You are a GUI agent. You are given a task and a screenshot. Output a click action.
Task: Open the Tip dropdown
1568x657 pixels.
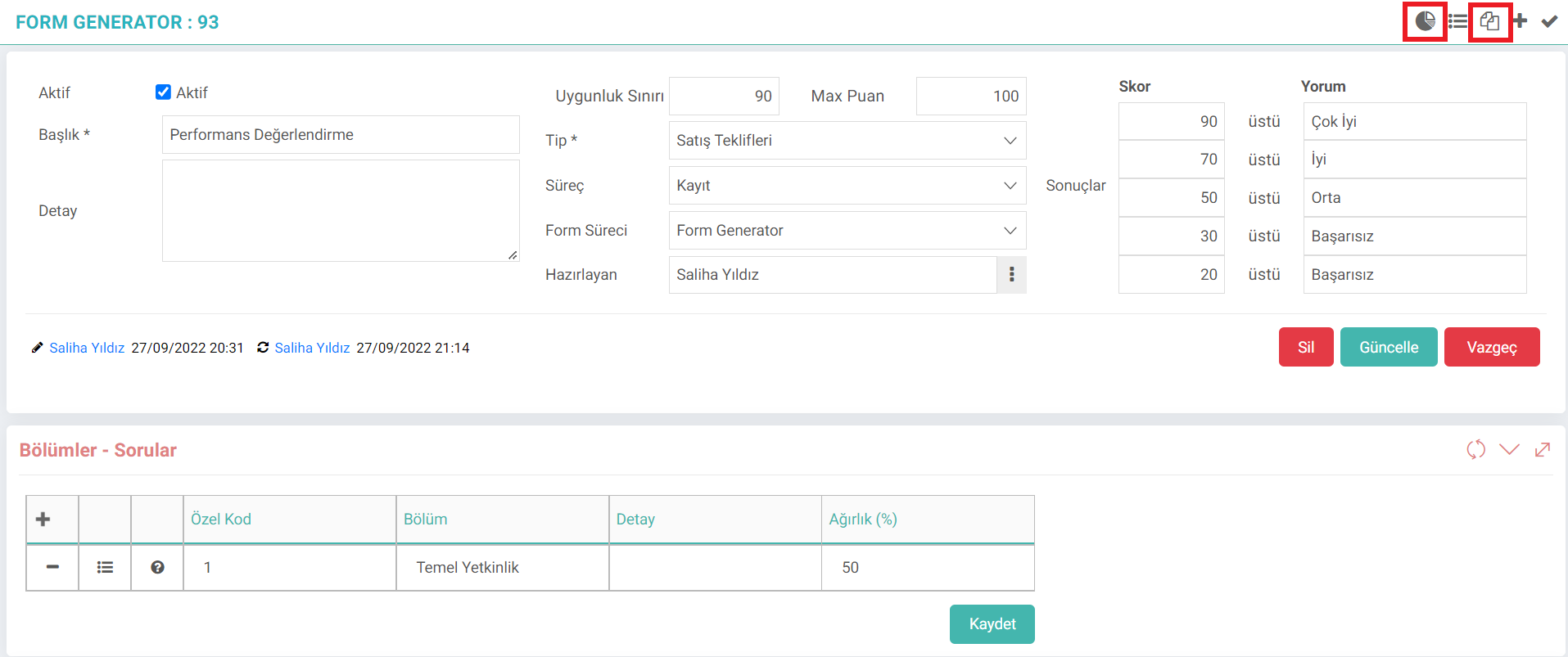(x=847, y=141)
